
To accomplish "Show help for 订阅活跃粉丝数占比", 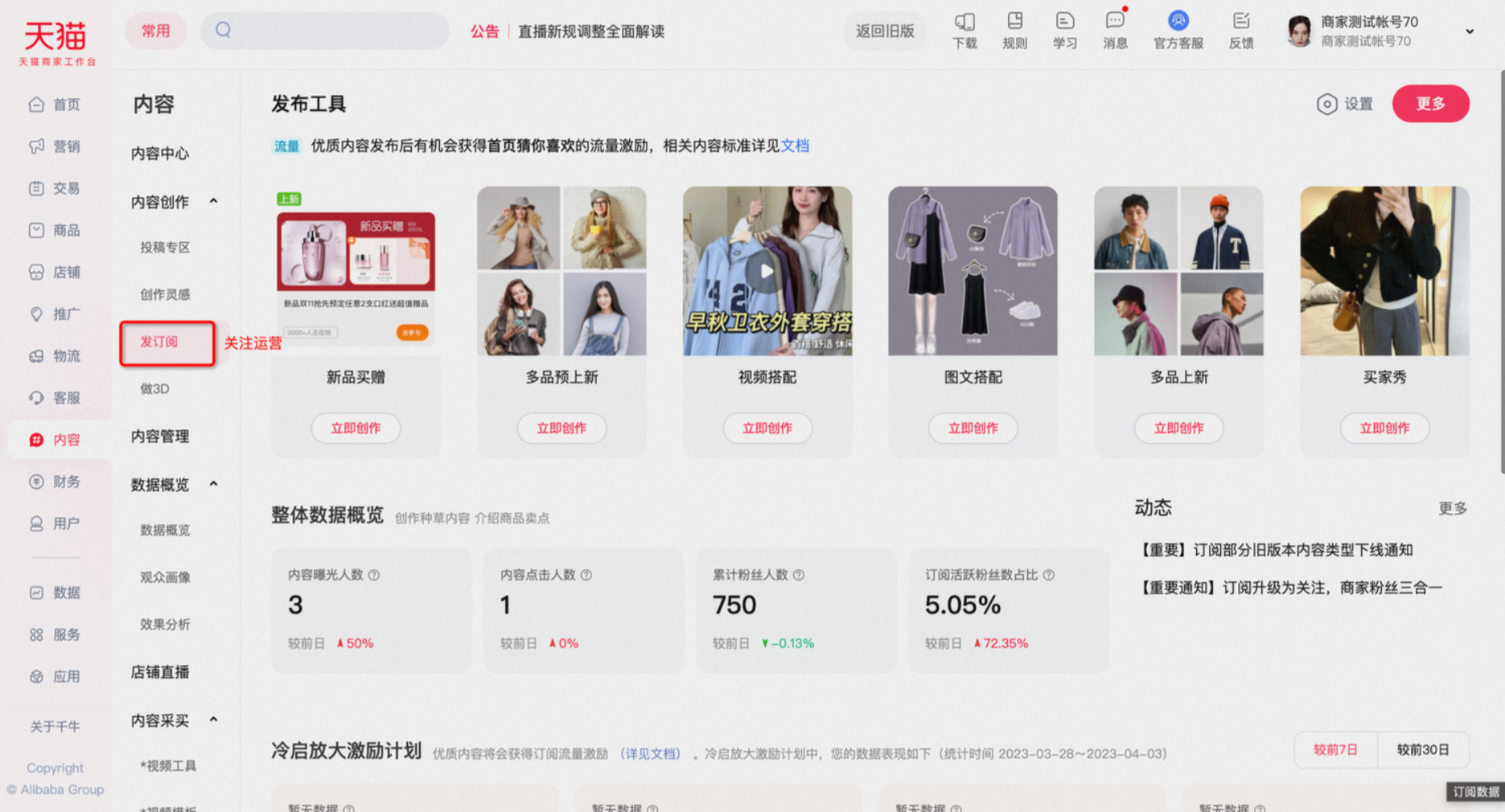I will (x=1049, y=575).
